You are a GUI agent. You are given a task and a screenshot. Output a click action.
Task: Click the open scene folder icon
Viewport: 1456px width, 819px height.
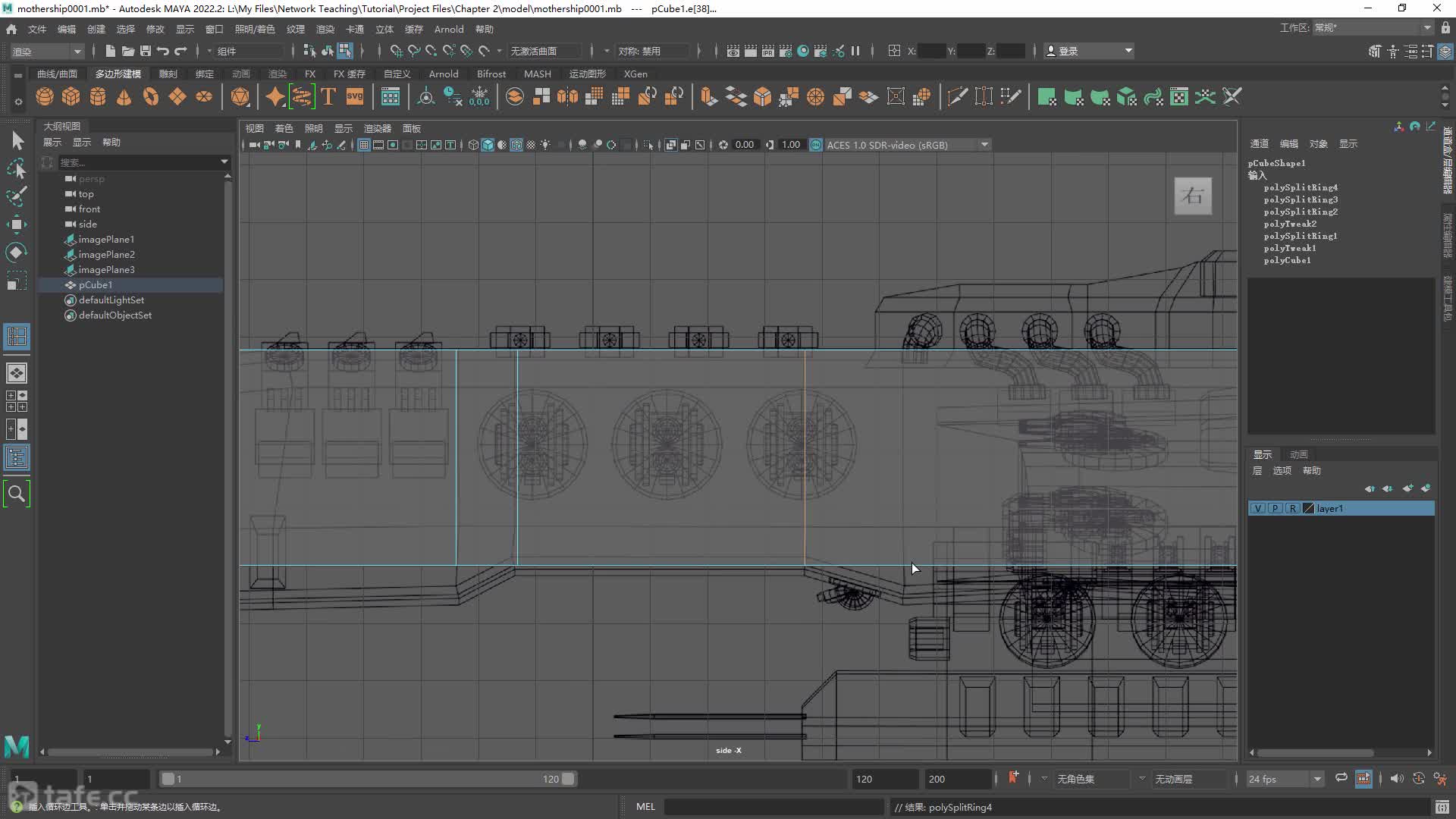pos(127,51)
